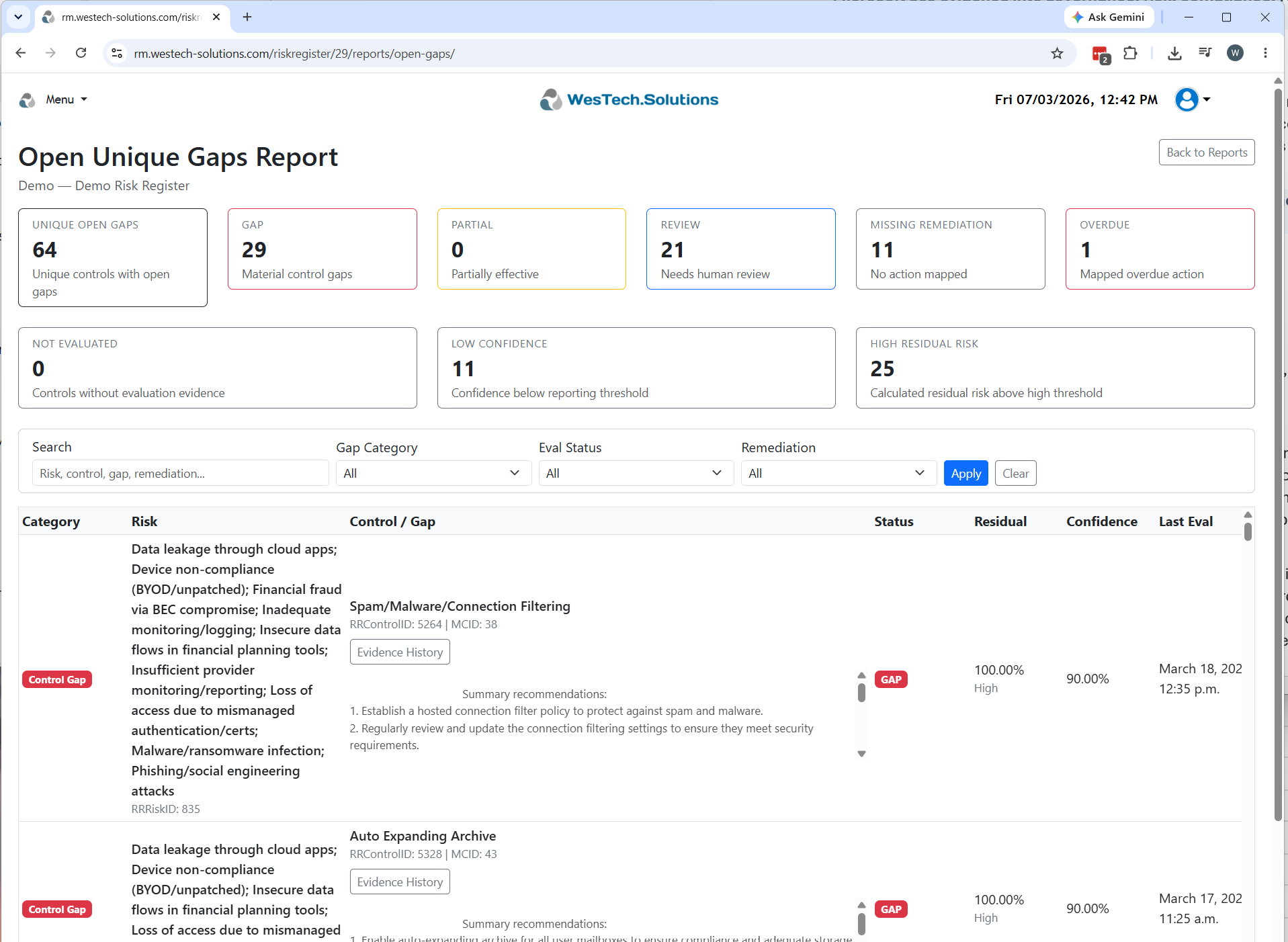Click the Missing Remediation card

(951, 249)
